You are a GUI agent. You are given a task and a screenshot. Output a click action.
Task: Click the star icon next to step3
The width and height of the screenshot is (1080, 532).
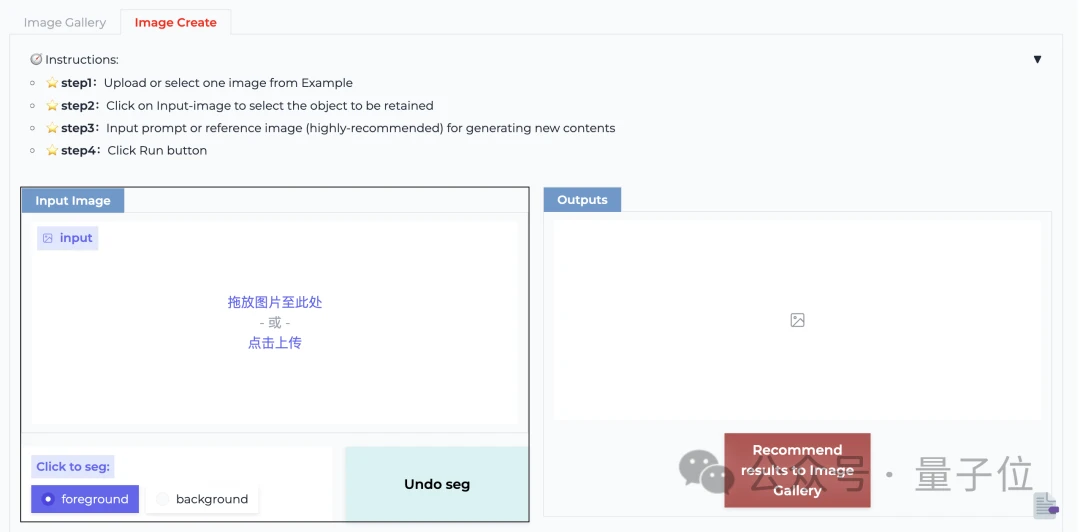coord(52,128)
